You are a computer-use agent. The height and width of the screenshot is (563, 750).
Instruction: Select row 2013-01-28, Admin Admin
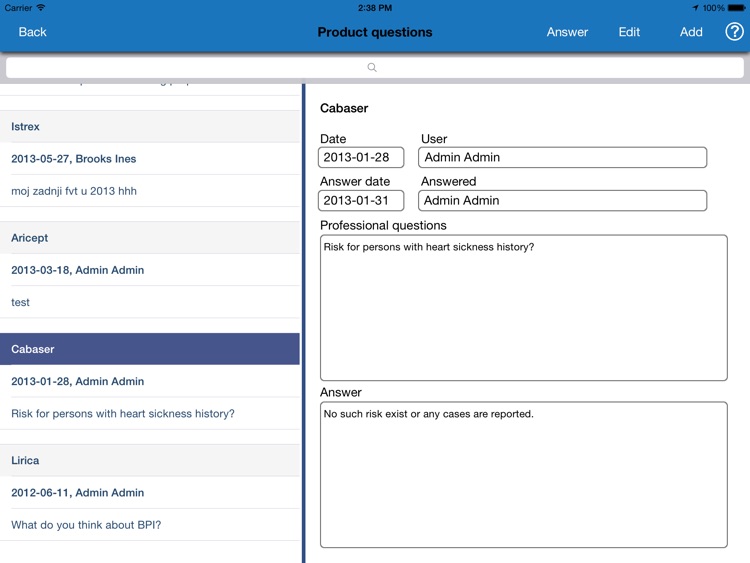(150, 381)
